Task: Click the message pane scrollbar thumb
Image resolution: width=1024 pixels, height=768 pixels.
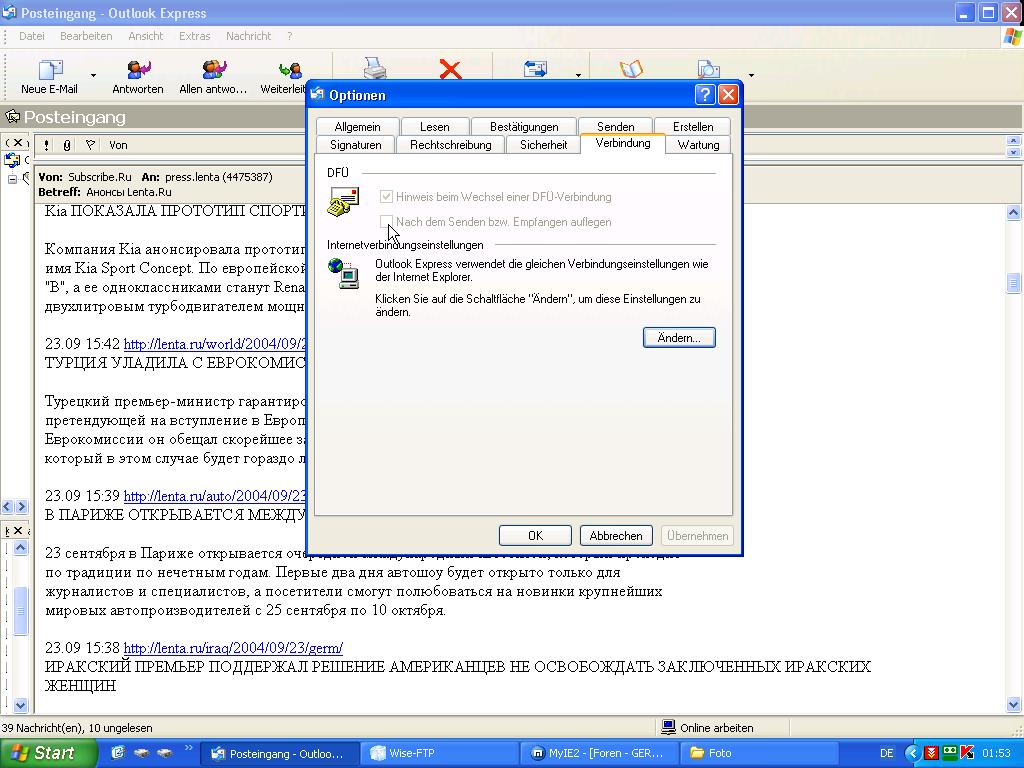Action: tap(1013, 282)
